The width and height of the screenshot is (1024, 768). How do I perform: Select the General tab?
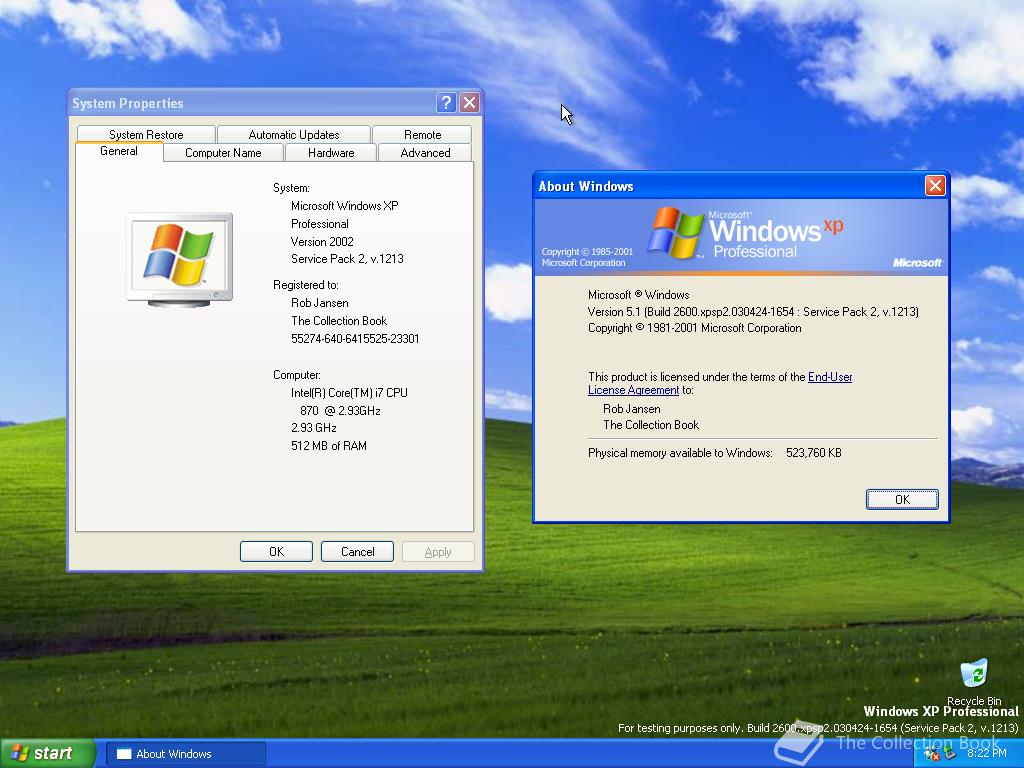click(119, 152)
